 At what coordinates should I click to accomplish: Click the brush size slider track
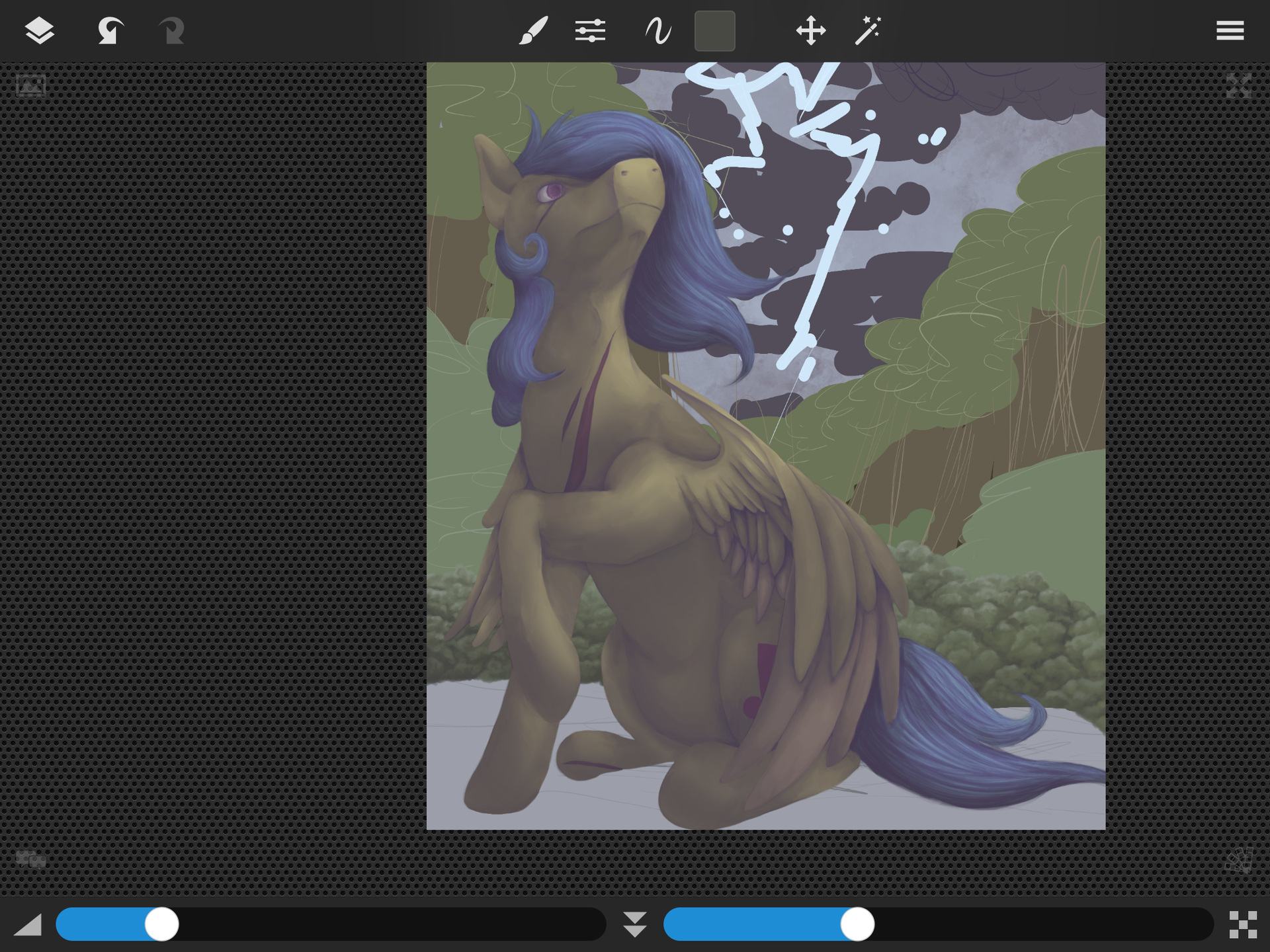[331, 924]
